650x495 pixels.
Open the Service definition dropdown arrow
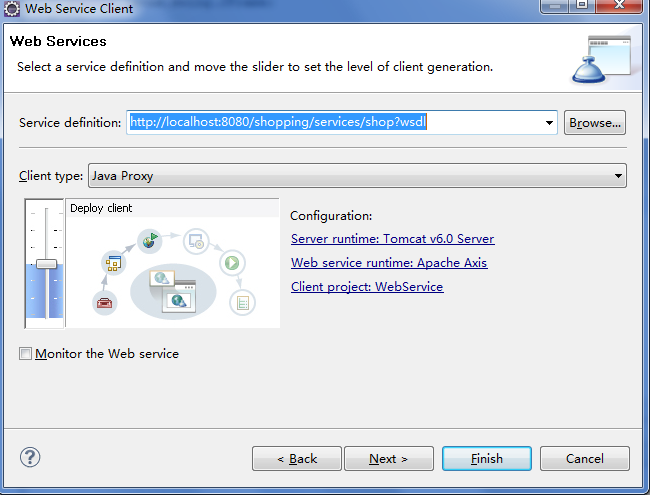(549, 123)
